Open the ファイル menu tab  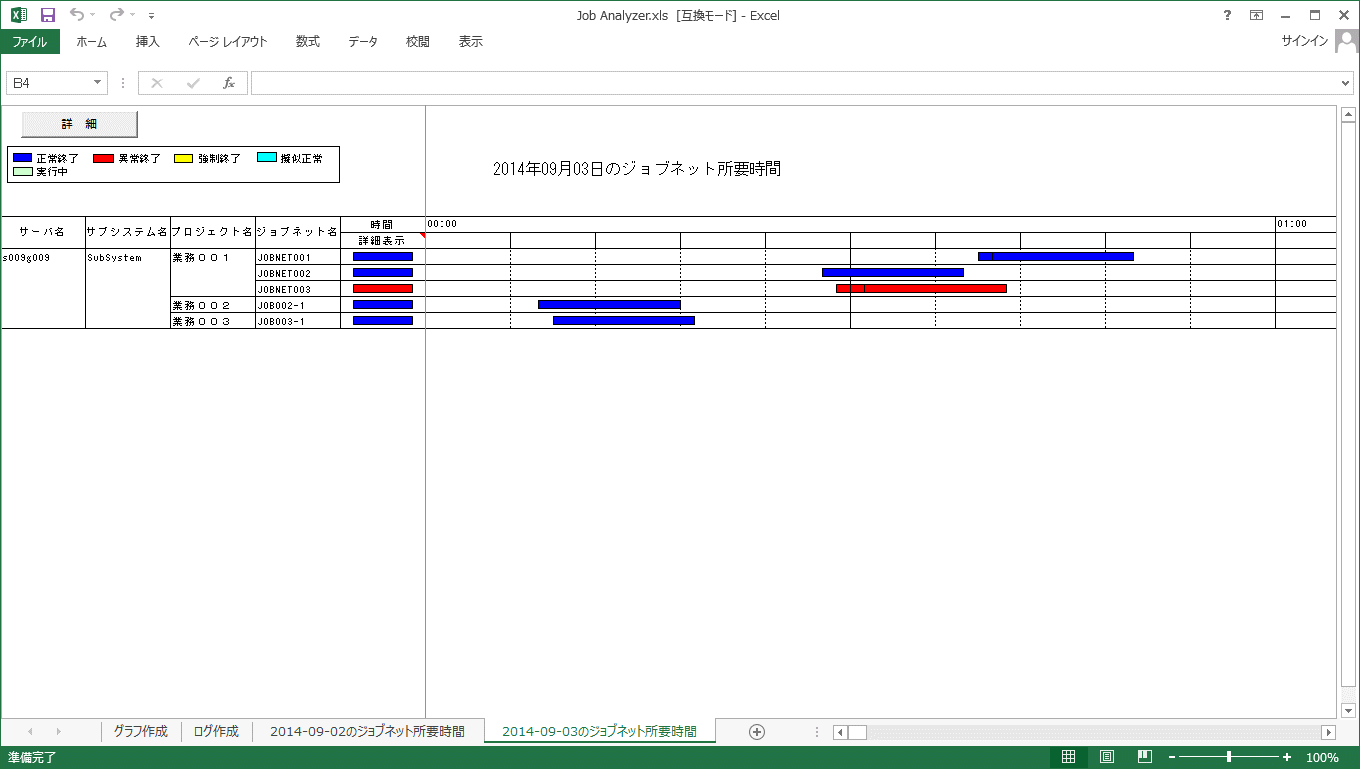point(30,42)
